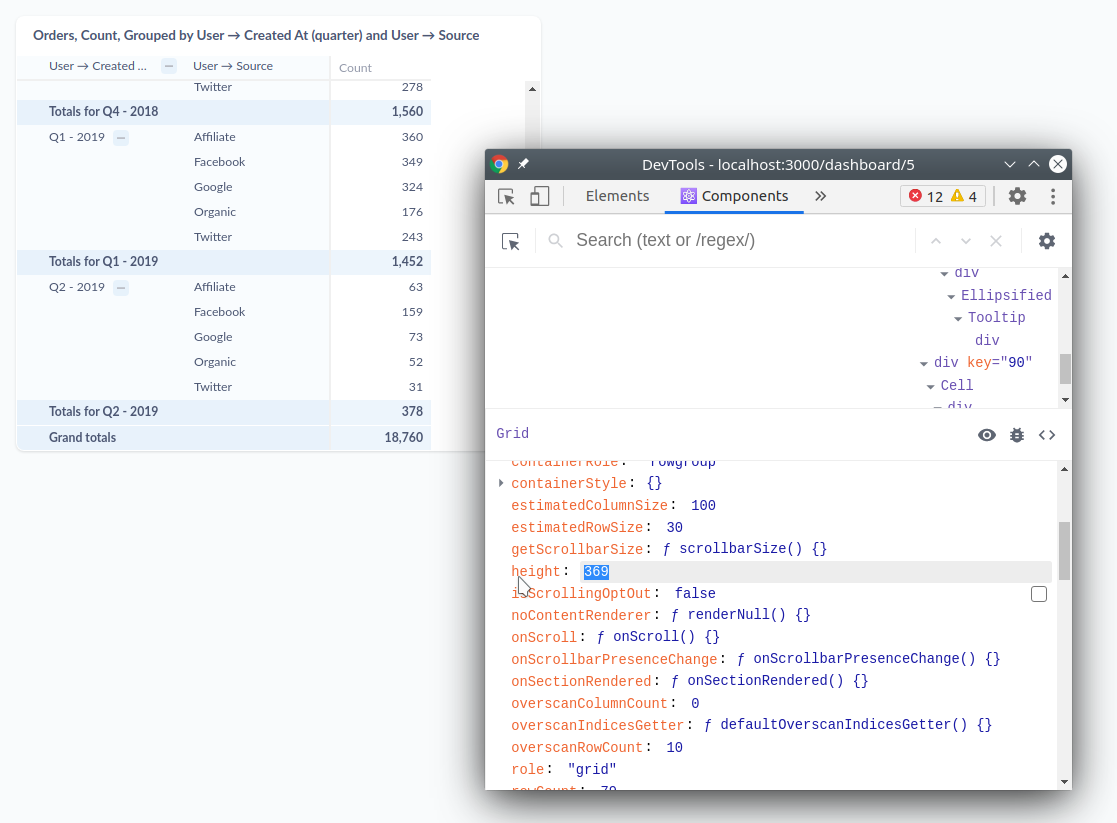Expand the containerStyle property
The width and height of the screenshot is (1117, 823).
[x=500, y=483]
